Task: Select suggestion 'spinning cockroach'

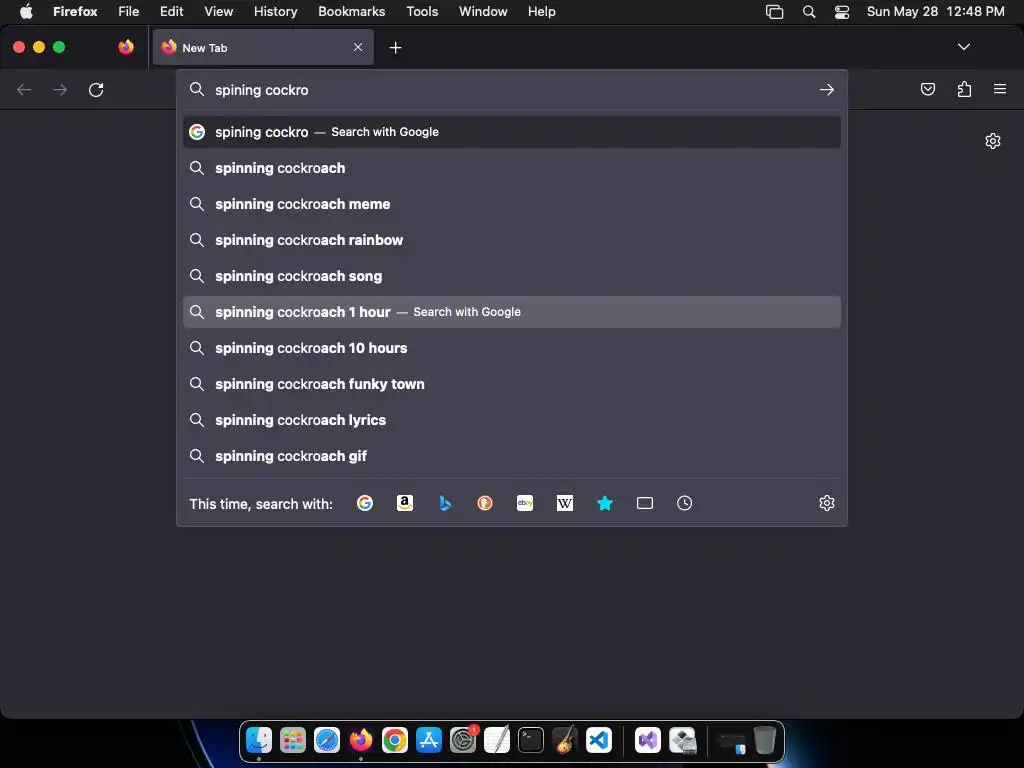Action: click(512, 168)
